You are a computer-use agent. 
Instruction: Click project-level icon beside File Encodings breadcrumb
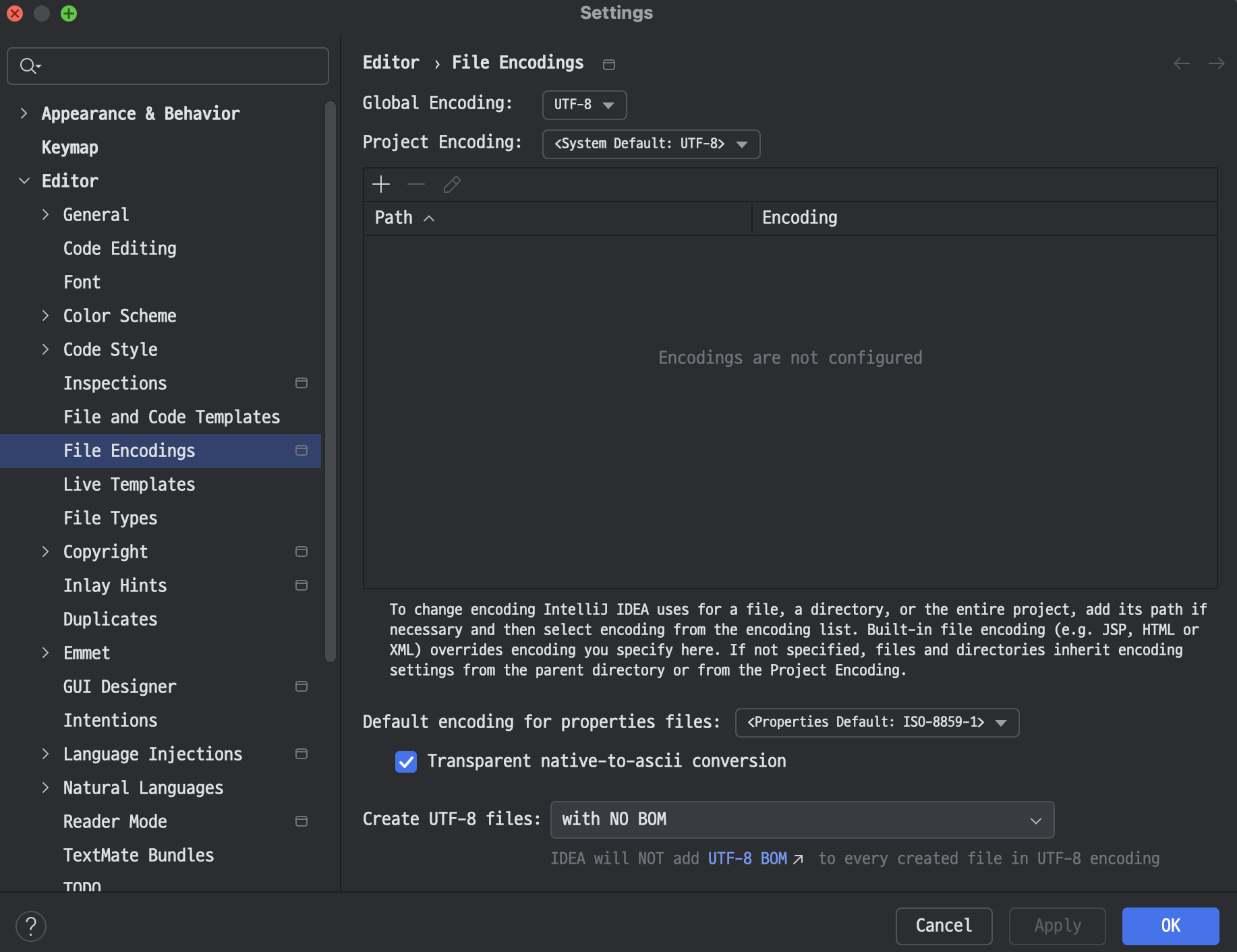point(609,64)
